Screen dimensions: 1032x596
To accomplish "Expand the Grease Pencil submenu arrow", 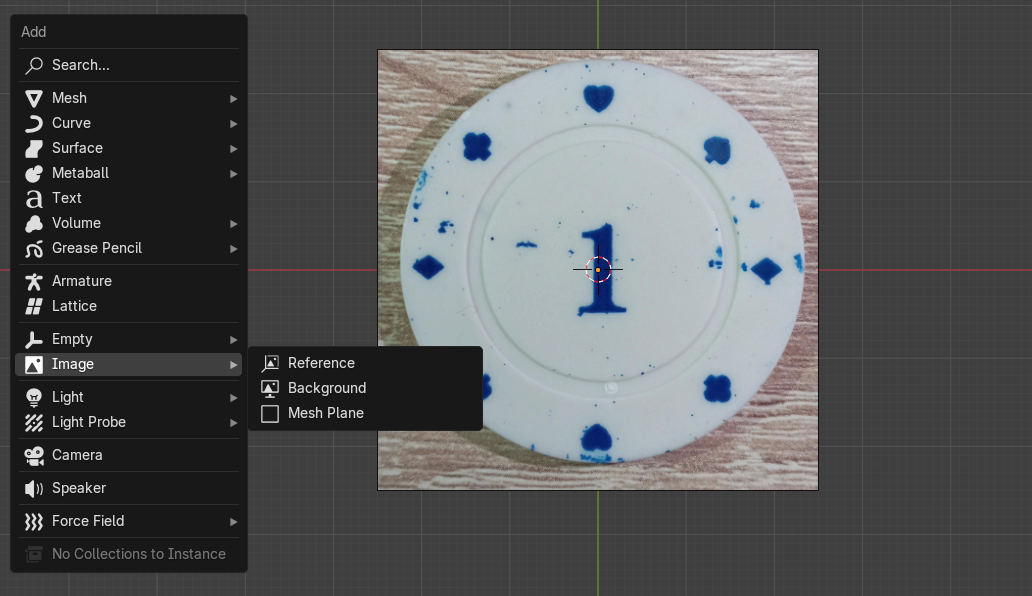I will click(x=233, y=248).
